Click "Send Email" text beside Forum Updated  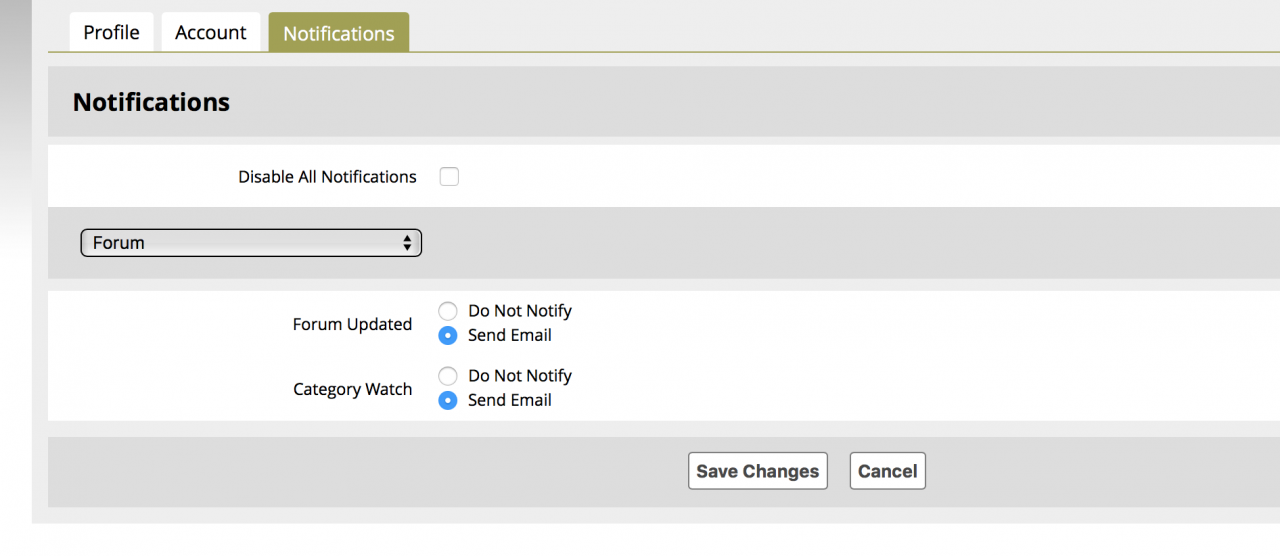pos(510,336)
